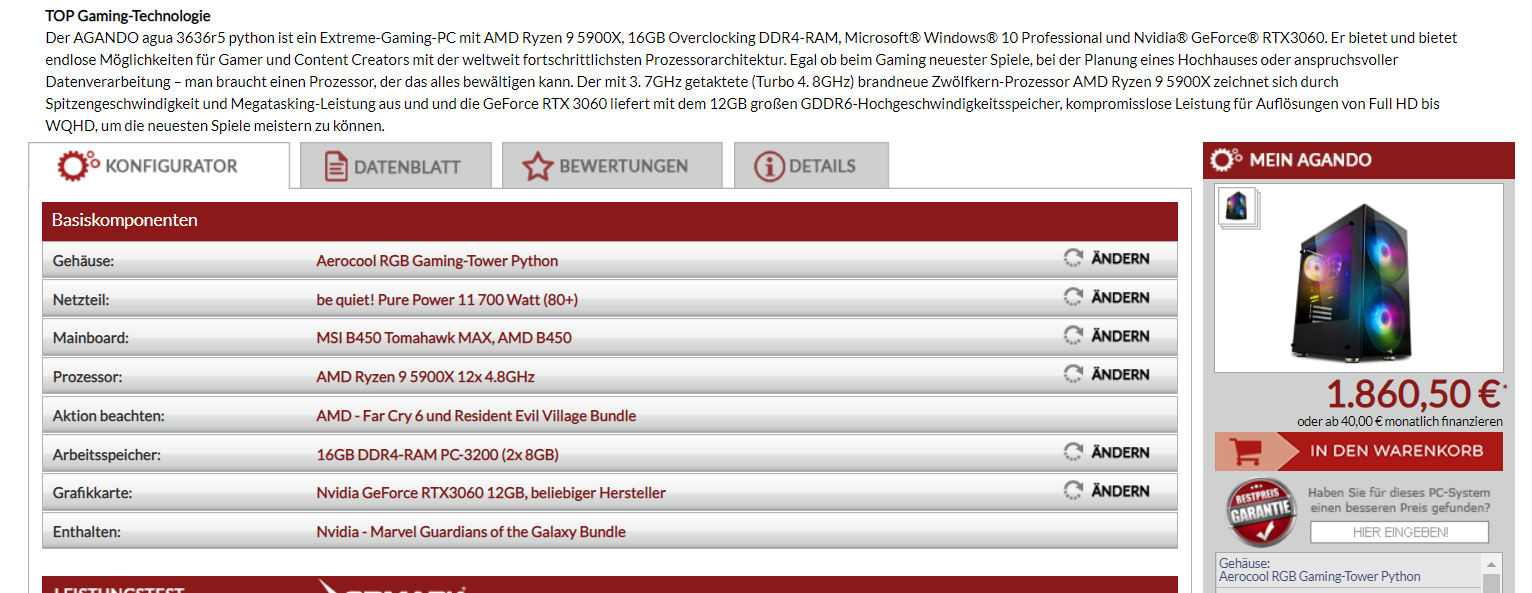
Task: Click the info icon on Details tab
Action: coord(769,166)
